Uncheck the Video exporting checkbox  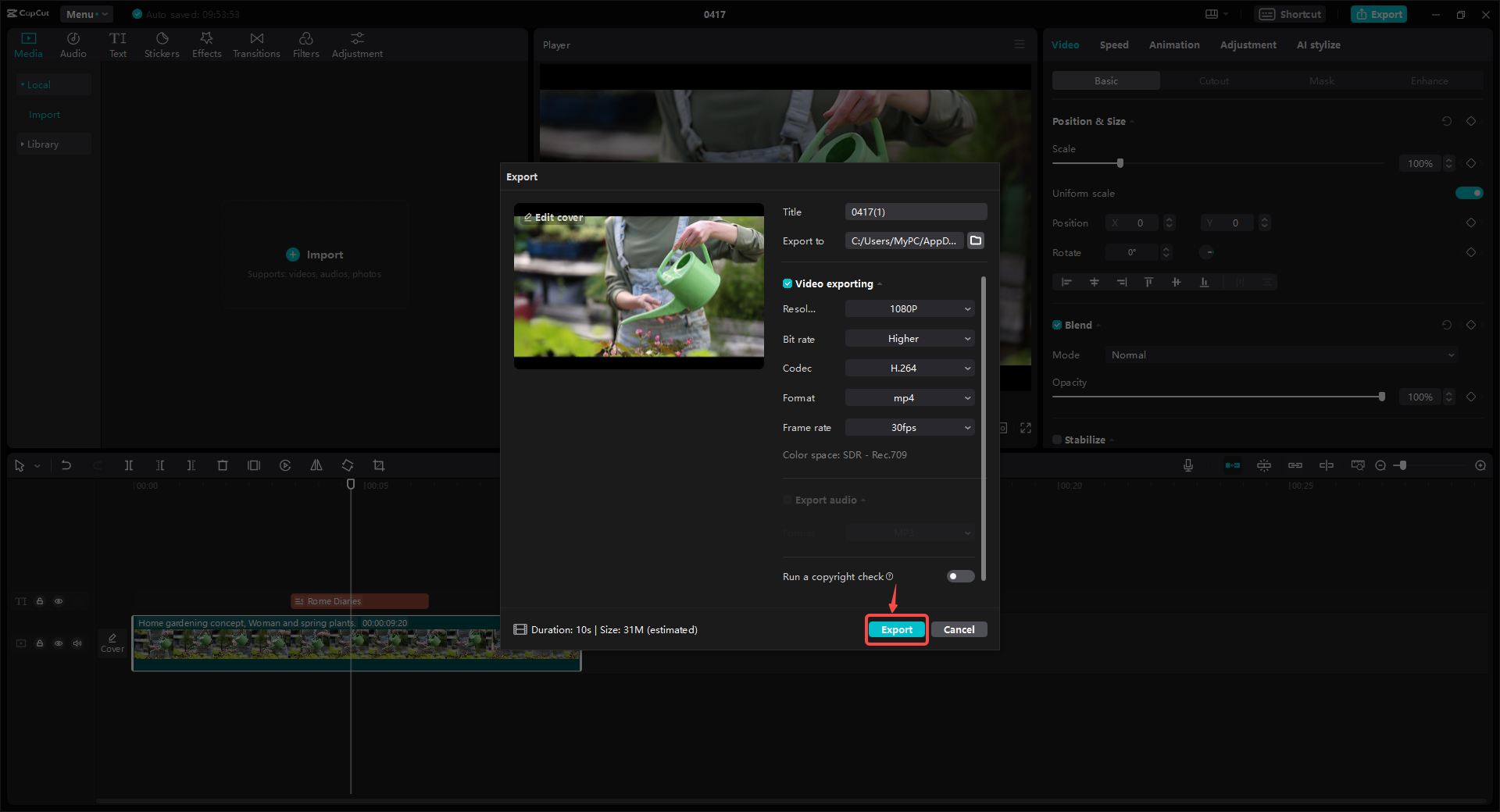(x=787, y=283)
